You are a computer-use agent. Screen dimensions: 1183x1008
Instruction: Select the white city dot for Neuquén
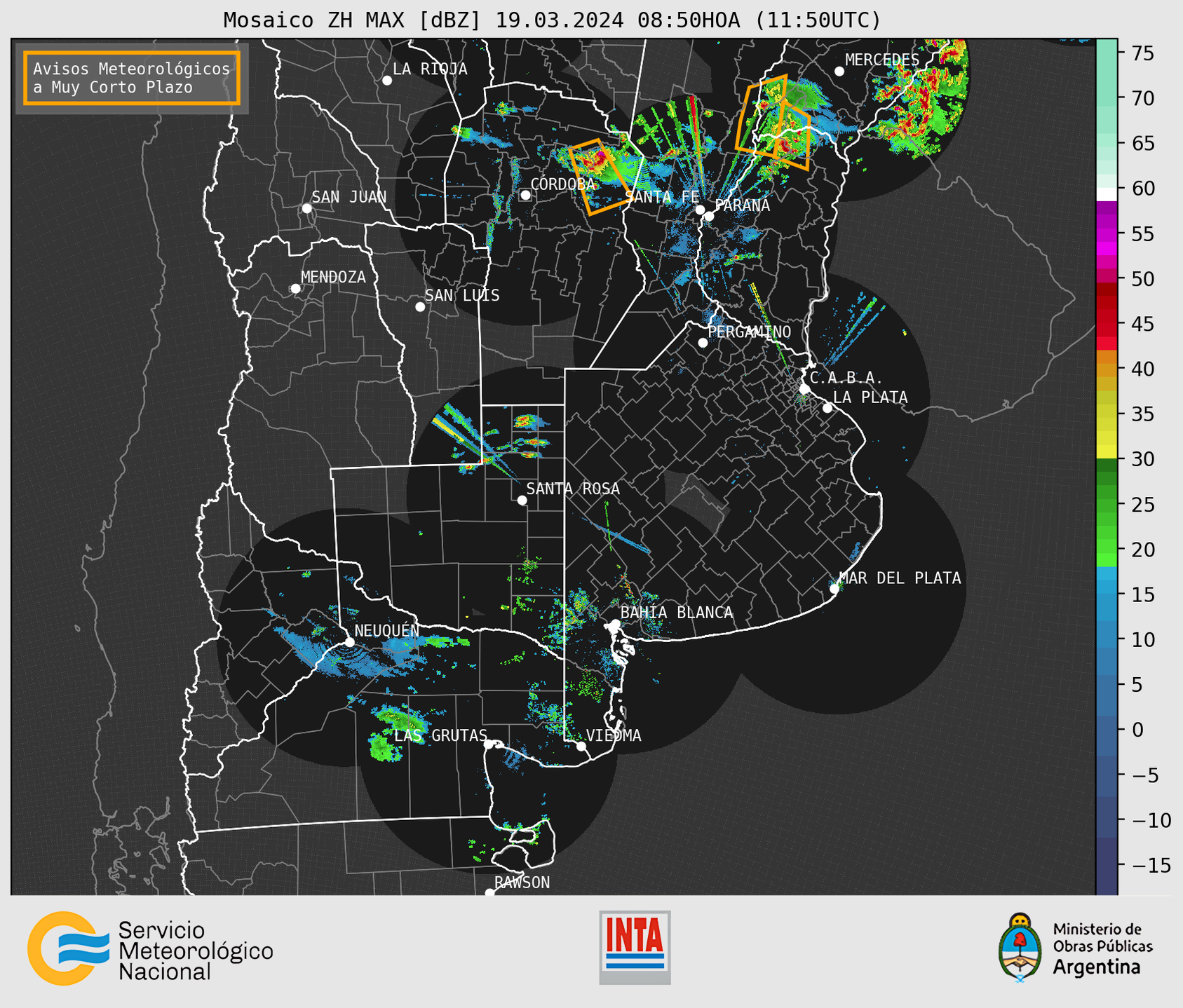click(349, 641)
